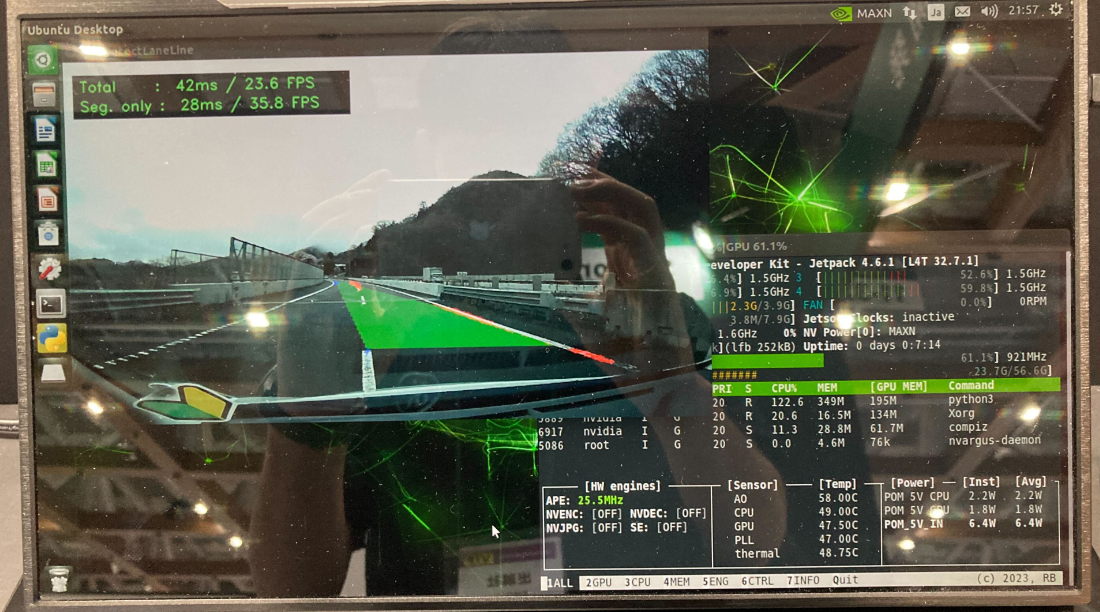
Task: Open the network connections indicator
Action: coord(909,13)
